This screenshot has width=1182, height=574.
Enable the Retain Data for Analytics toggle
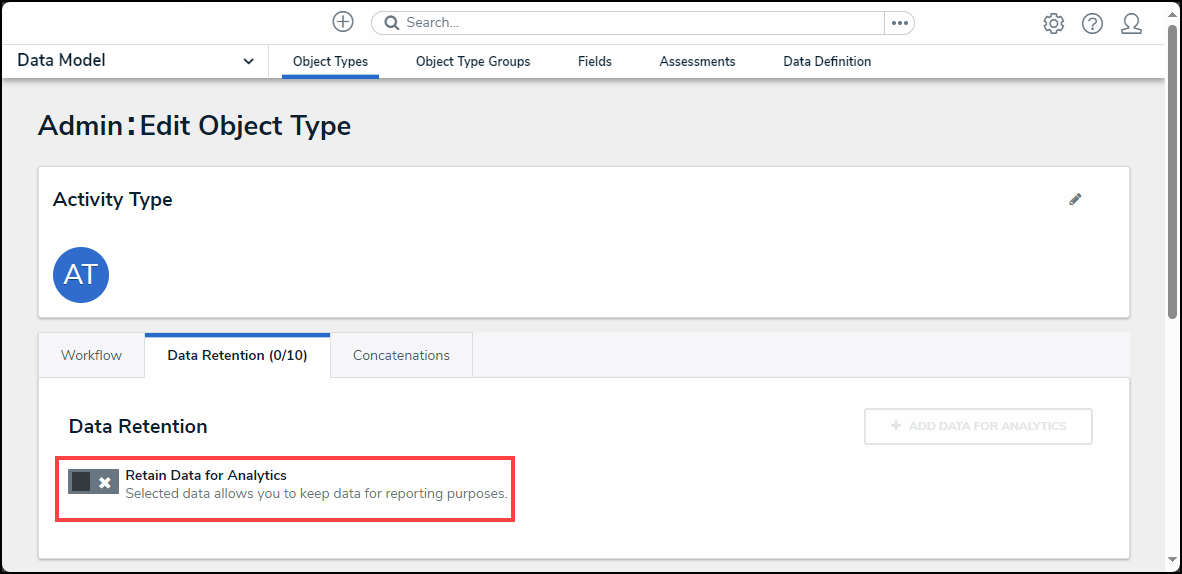pos(94,482)
